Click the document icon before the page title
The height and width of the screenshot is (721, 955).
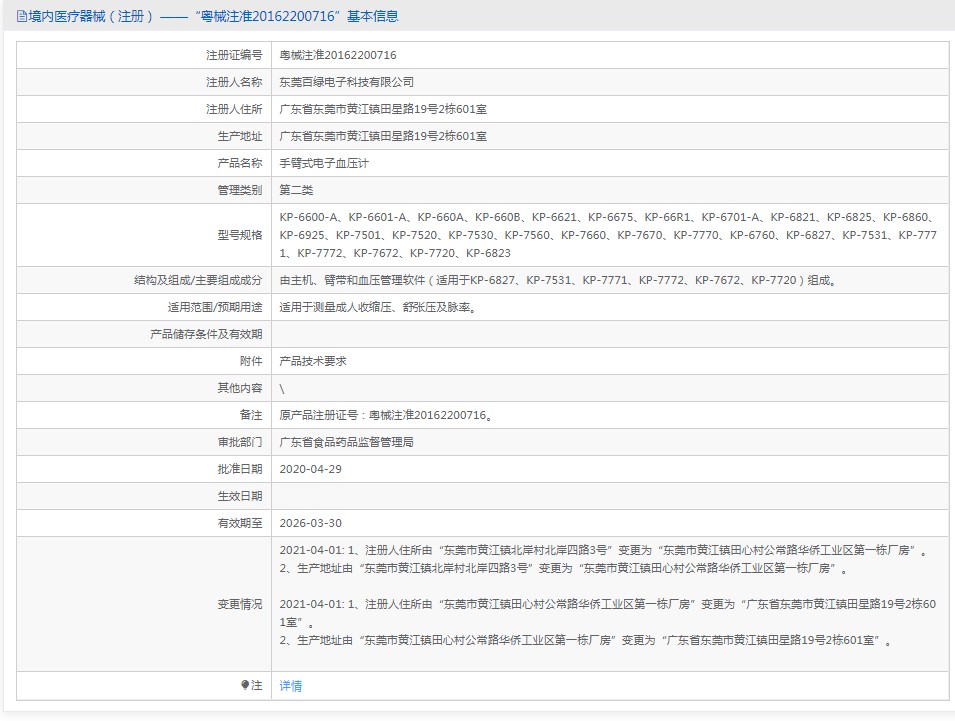tap(22, 16)
